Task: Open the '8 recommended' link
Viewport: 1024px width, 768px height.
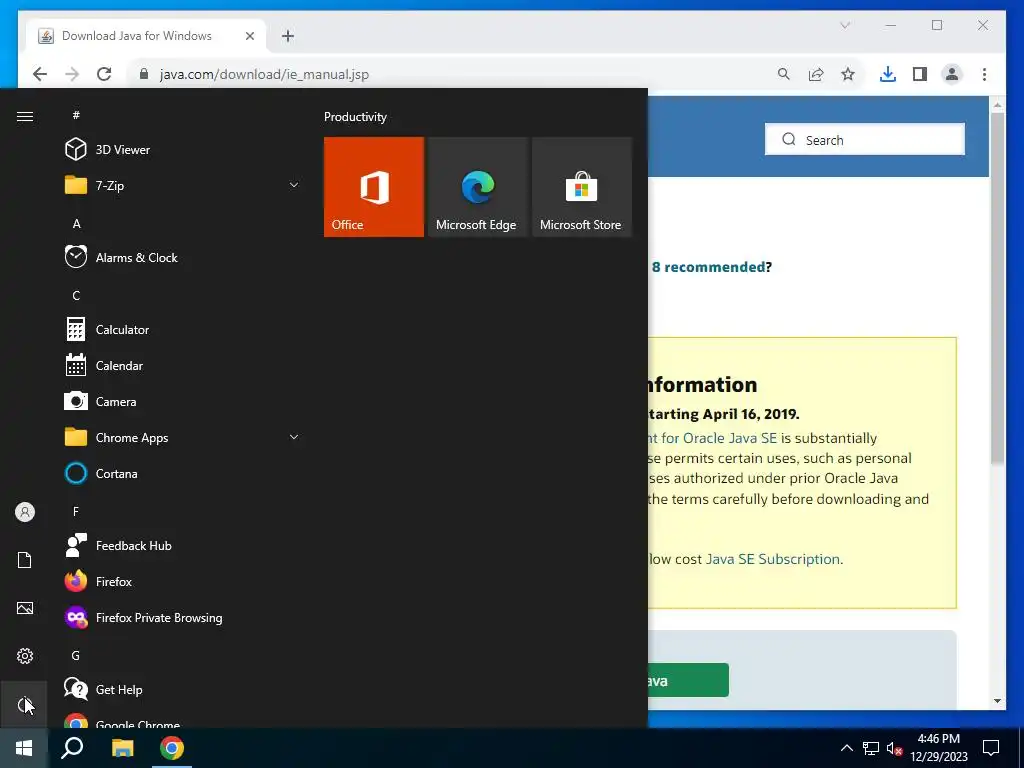Action: (x=709, y=266)
